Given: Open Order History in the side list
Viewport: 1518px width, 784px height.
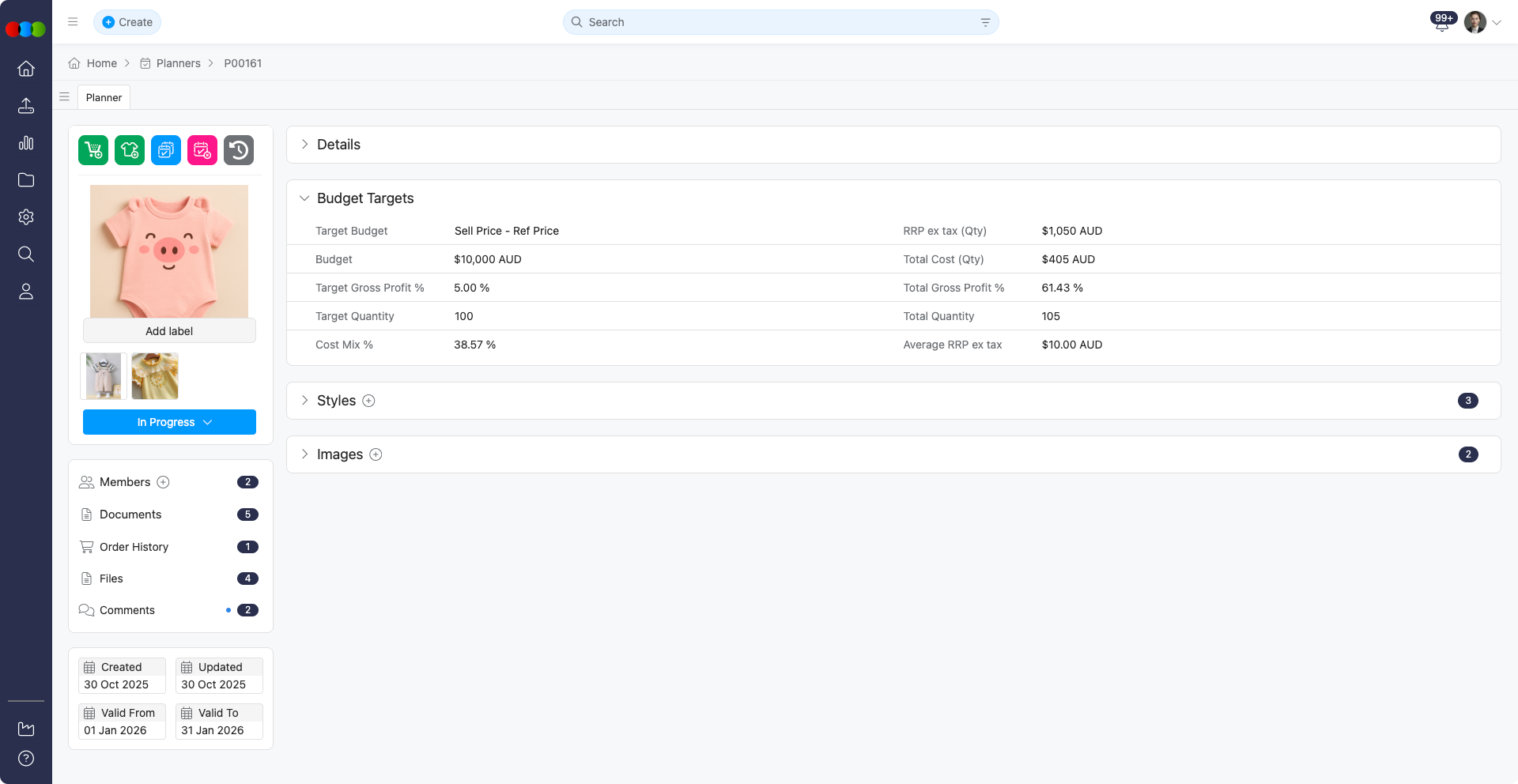Looking at the screenshot, I should coord(134,547).
